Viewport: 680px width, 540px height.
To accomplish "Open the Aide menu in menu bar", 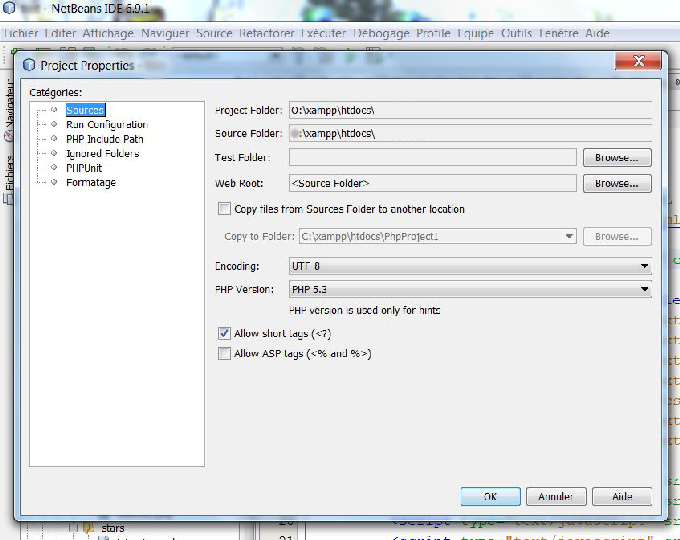I will [x=597, y=33].
